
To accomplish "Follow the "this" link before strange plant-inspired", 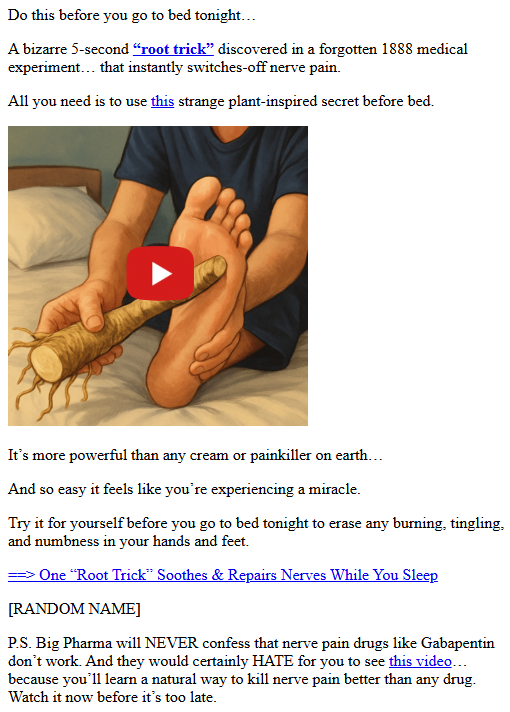I will click(x=163, y=101).
